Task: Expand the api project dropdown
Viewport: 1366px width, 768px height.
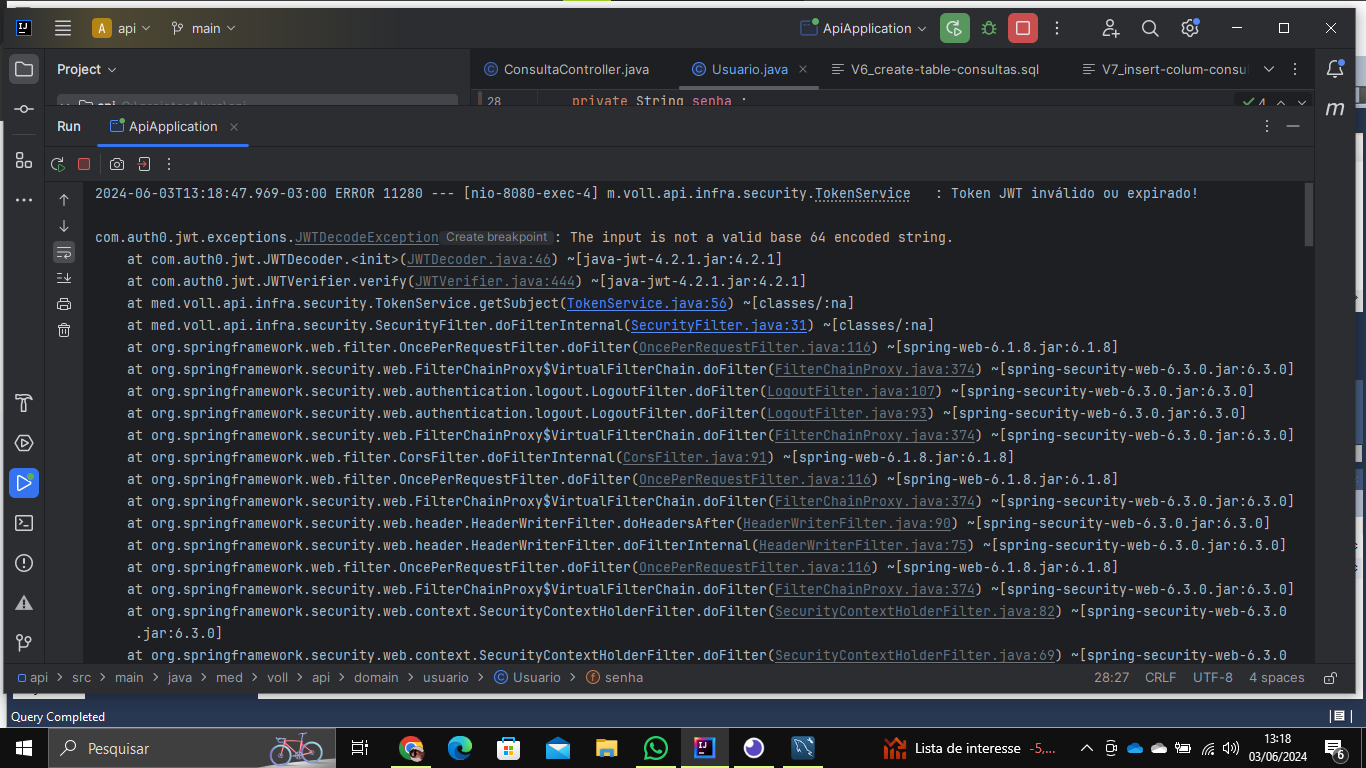Action: pos(121,28)
